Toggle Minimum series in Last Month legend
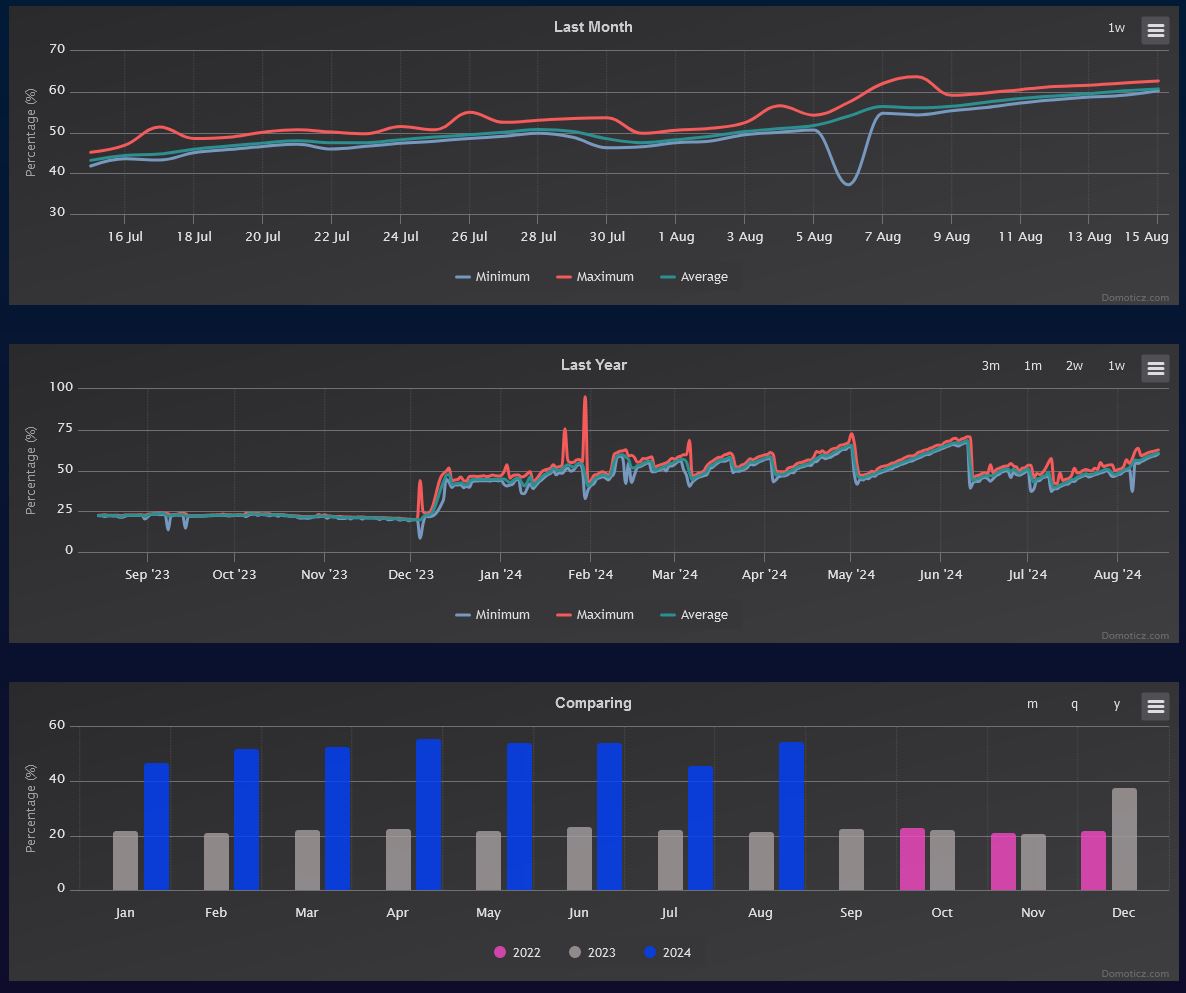Image resolution: width=1186 pixels, height=993 pixels. coord(492,277)
